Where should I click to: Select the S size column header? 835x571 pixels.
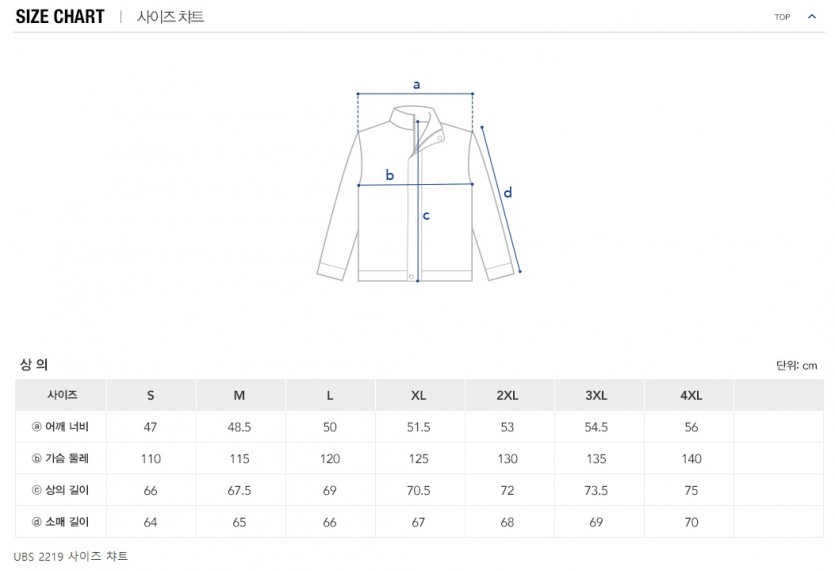pos(150,395)
